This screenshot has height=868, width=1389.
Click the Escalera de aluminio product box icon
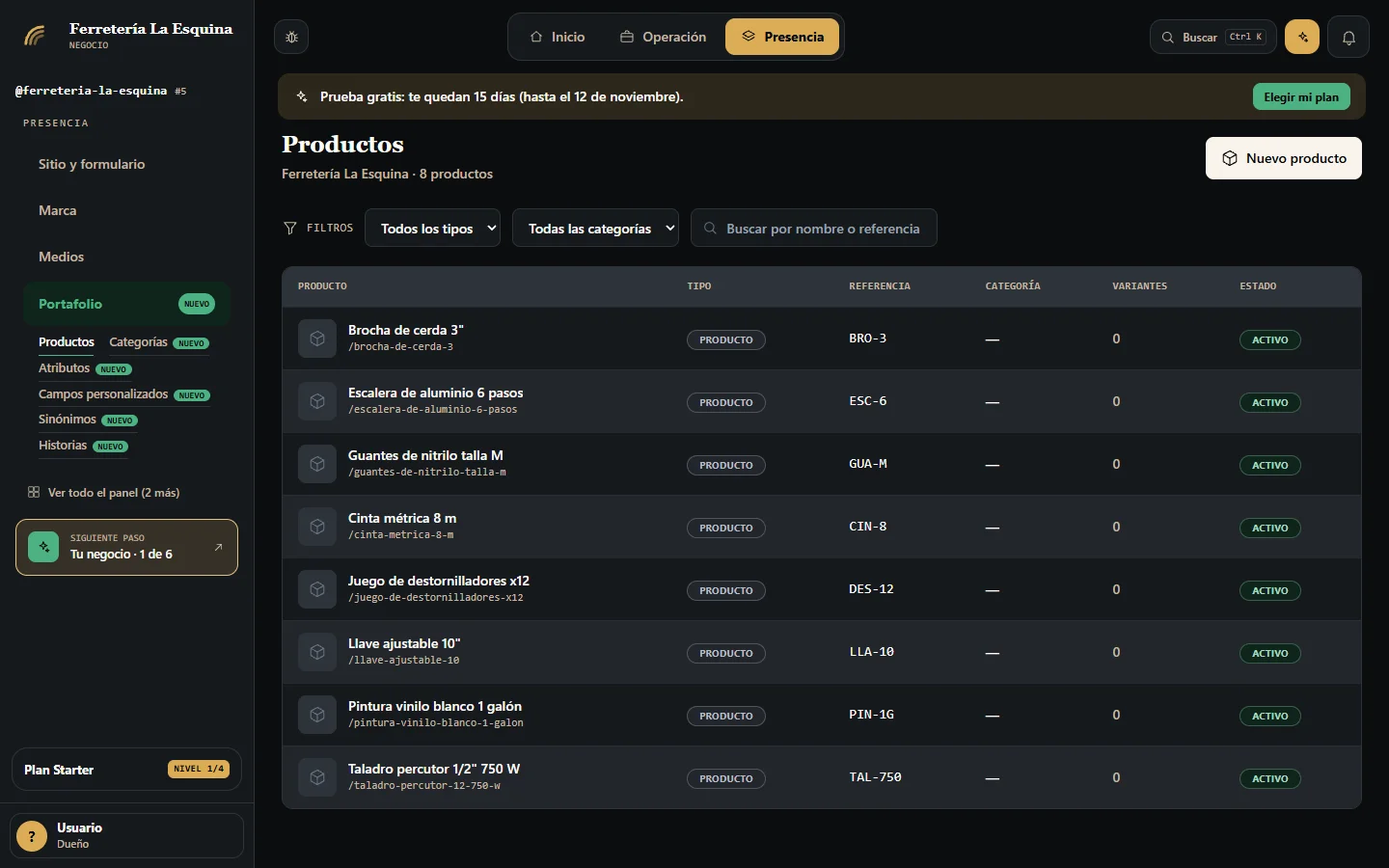317,401
